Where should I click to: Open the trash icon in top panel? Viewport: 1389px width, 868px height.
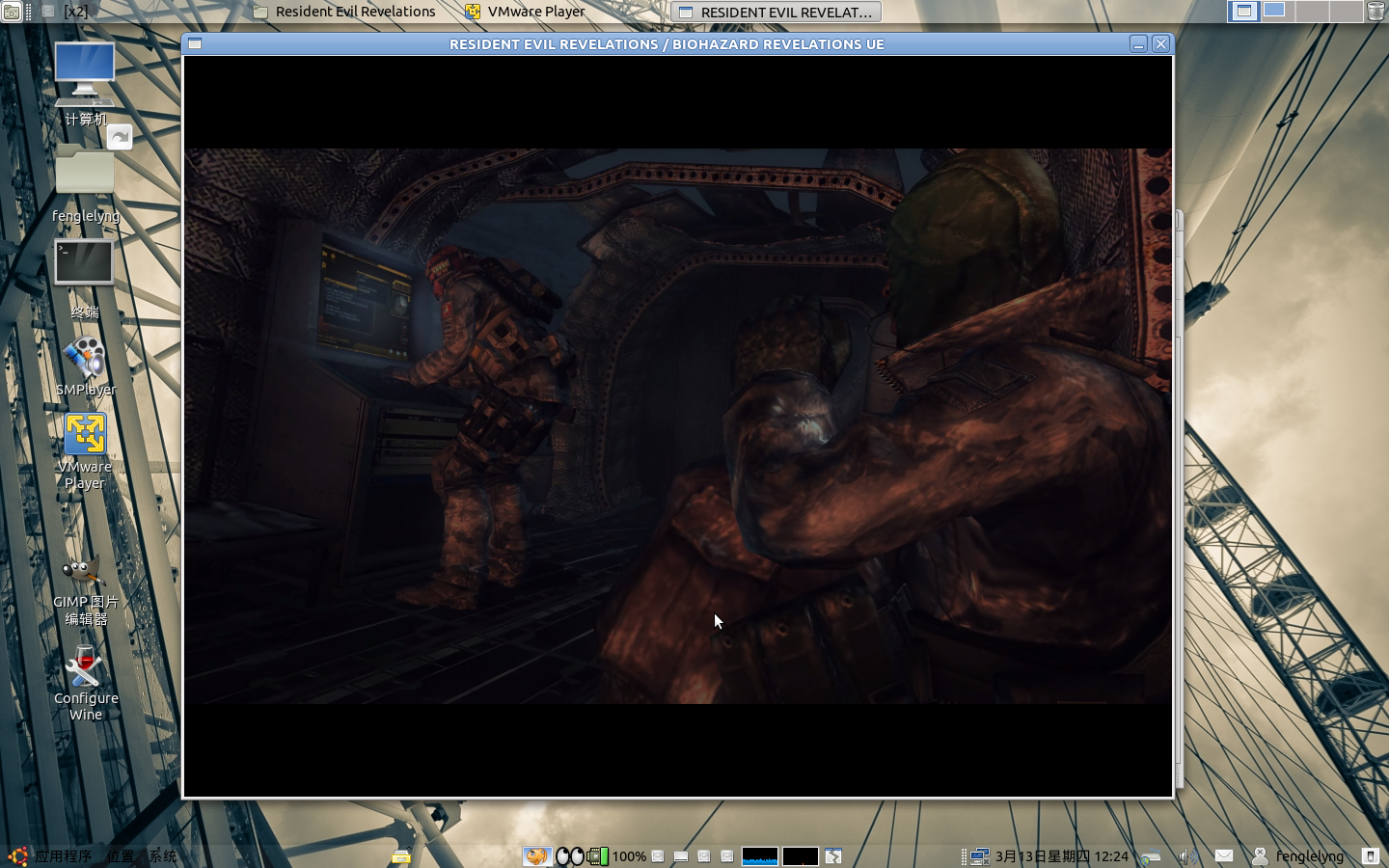pos(1376,12)
